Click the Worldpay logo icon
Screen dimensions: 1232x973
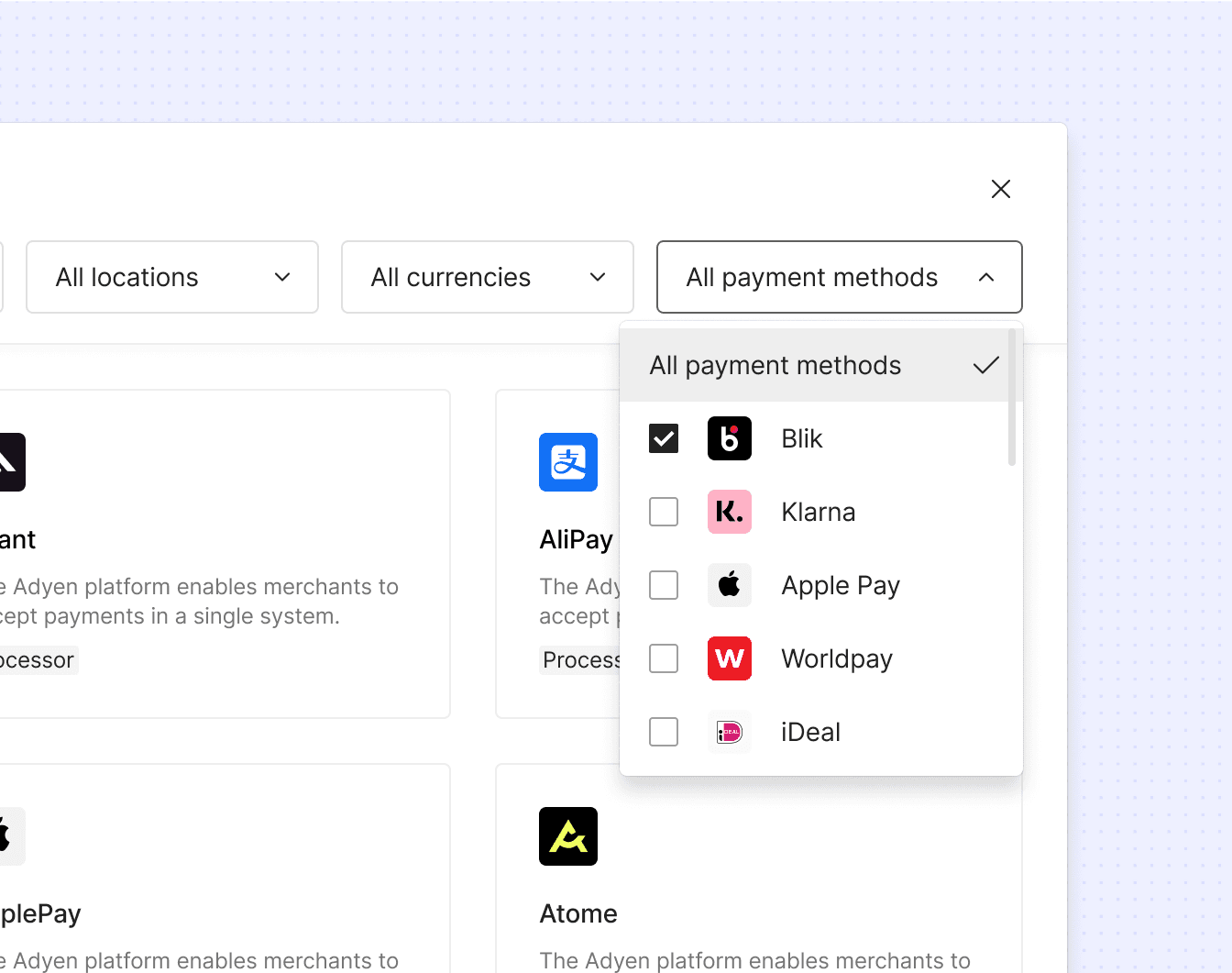730,658
